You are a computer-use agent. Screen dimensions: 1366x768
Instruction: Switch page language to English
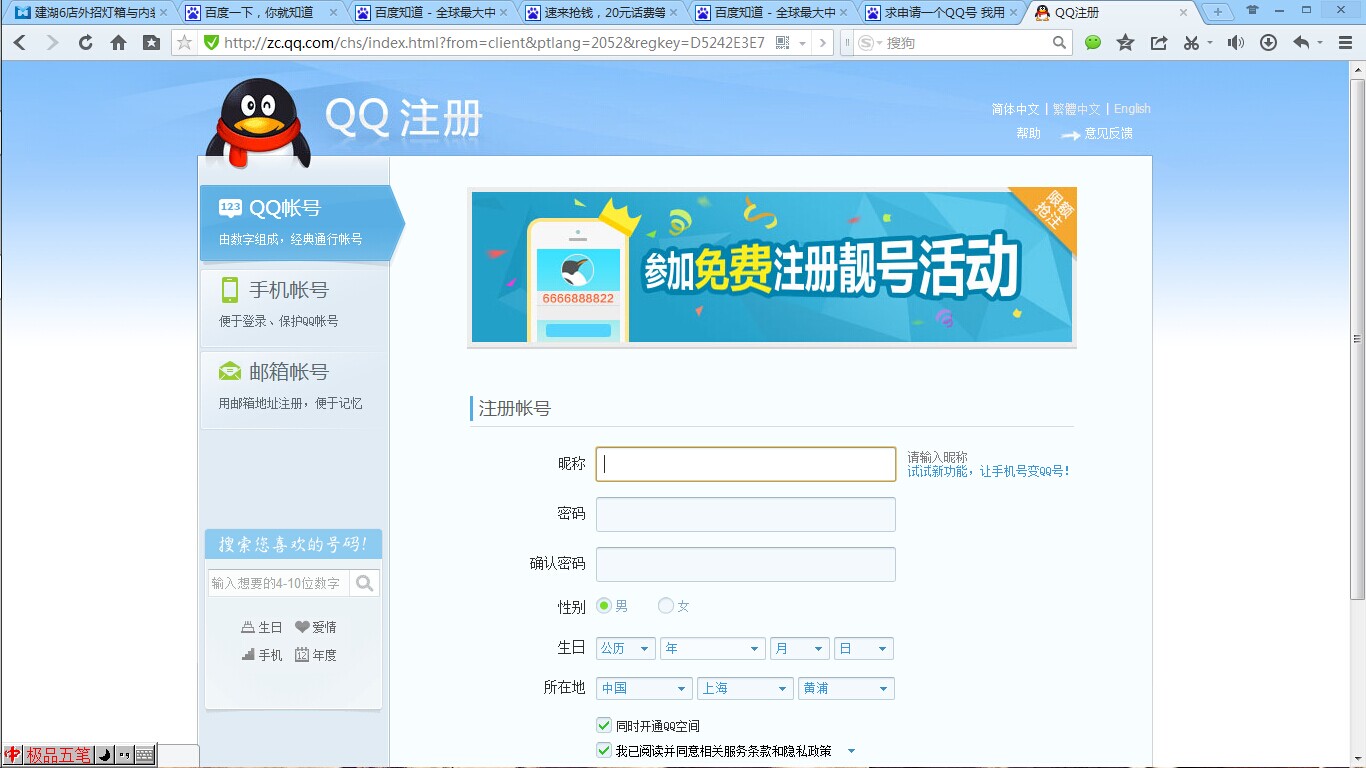pos(1132,108)
